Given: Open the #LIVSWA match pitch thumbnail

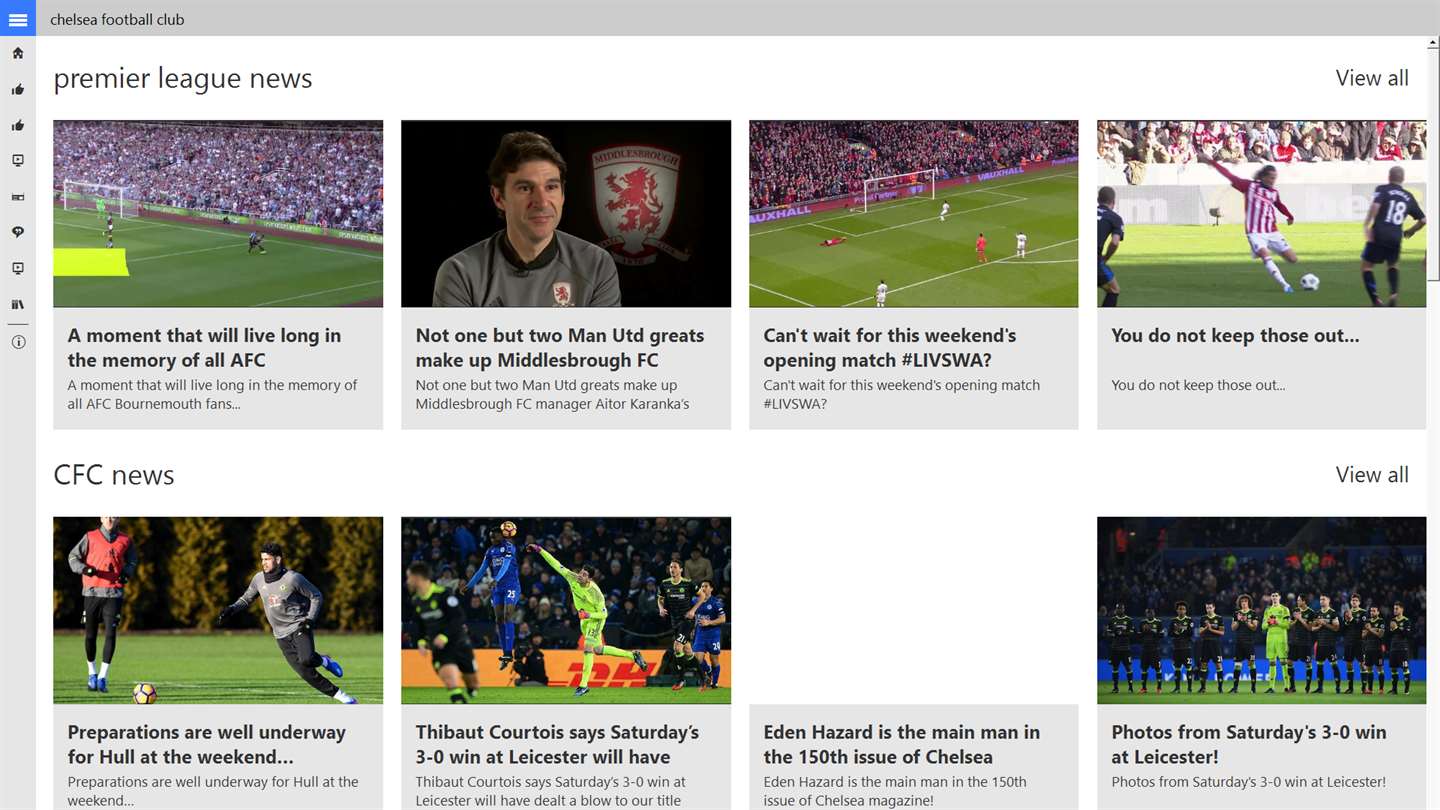Looking at the screenshot, I should click(x=914, y=214).
